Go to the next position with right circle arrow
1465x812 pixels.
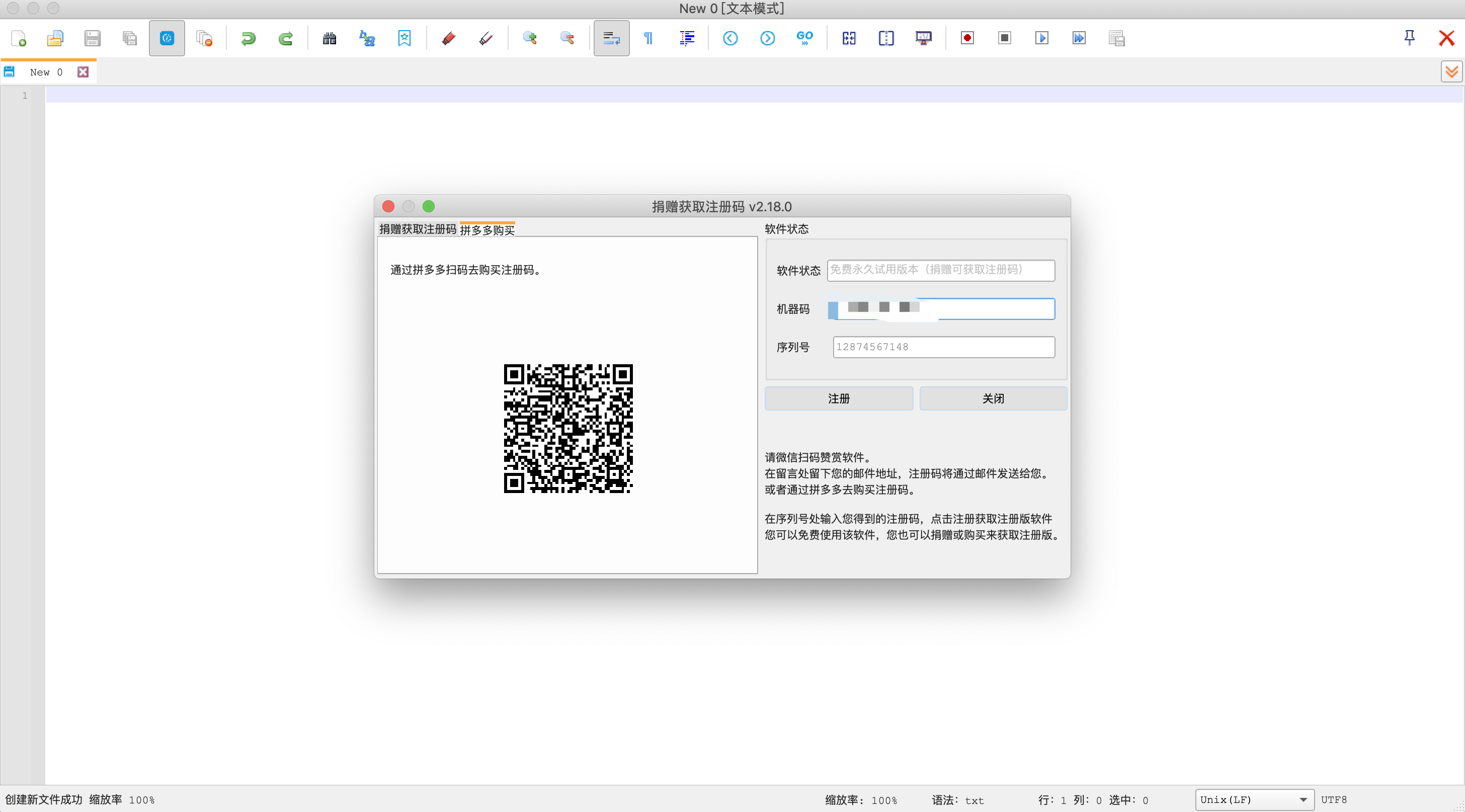[x=767, y=38]
